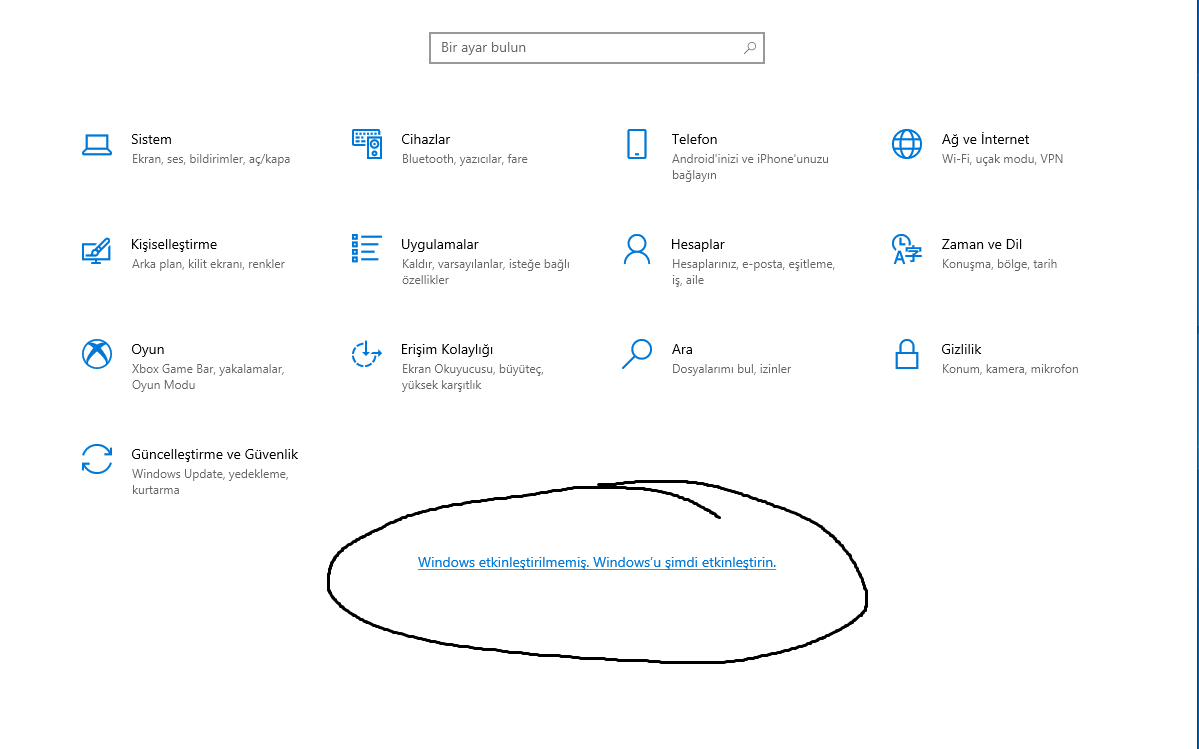Viewport: 1199px width, 749px height.
Task: Click 'Kaldır, varsayılanlar, isteğe bağlı özellikler' text
Action: click(486, 272)
